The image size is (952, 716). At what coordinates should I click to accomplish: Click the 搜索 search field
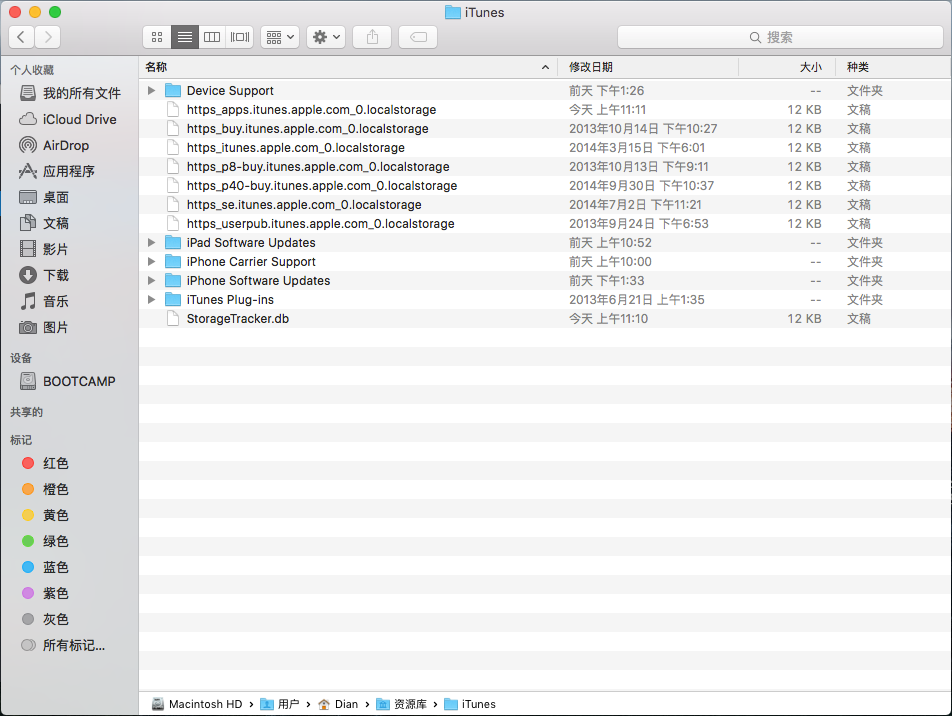[779, 37]
